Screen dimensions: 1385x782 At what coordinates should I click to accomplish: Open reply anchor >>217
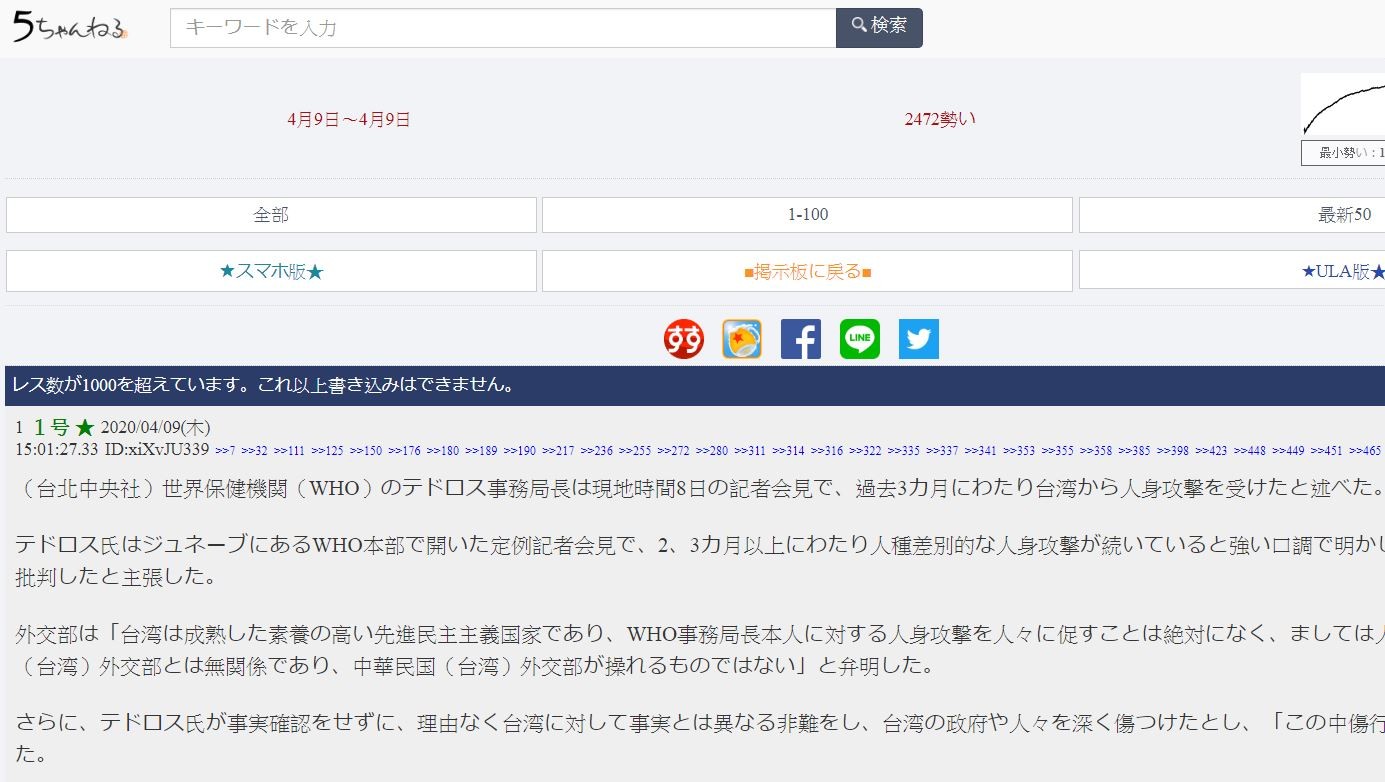pos(558,450)
